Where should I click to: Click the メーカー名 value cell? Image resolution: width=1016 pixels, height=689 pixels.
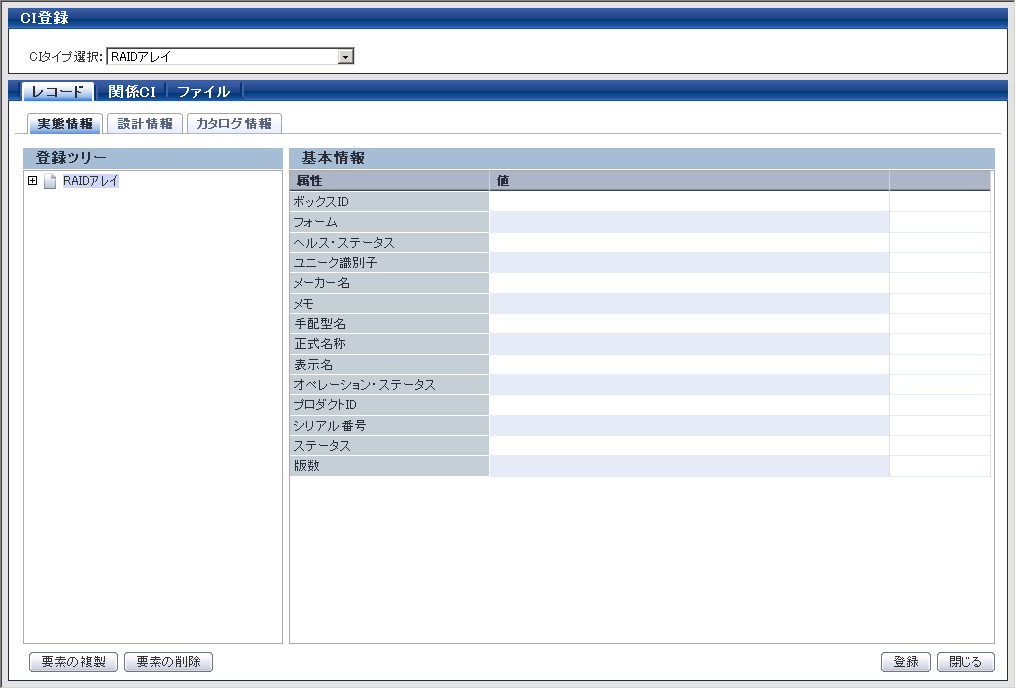(x=688, y=283)
